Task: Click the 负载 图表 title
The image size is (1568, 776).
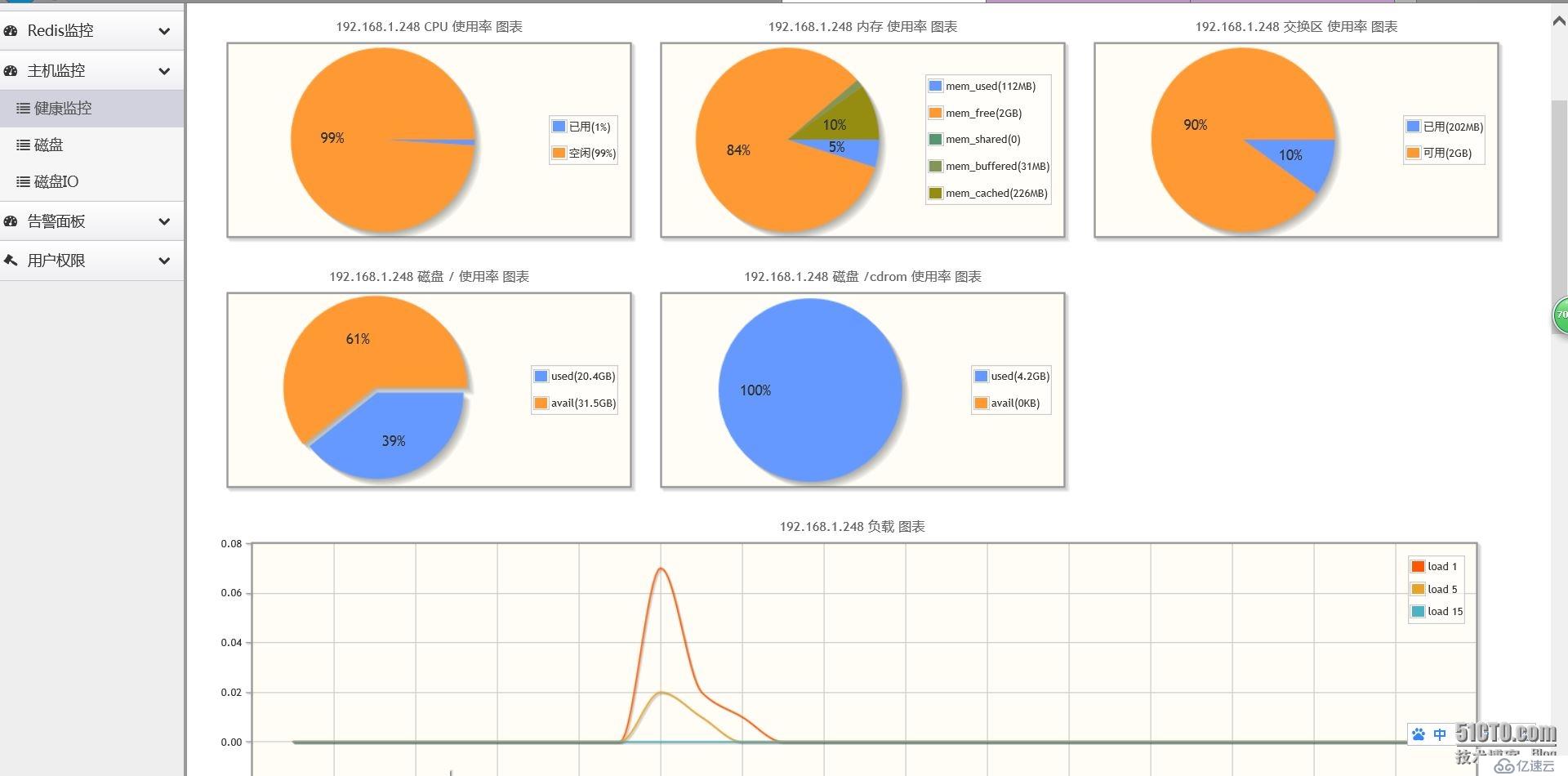Action: pos(852,527)
